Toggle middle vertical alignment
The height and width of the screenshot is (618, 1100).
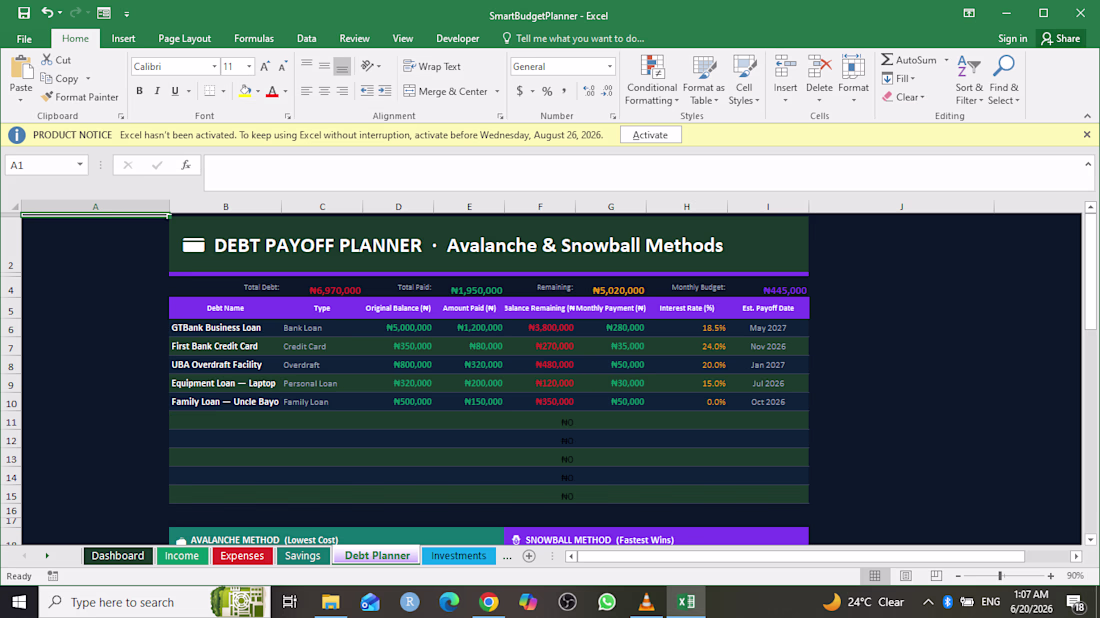(324, 67)
